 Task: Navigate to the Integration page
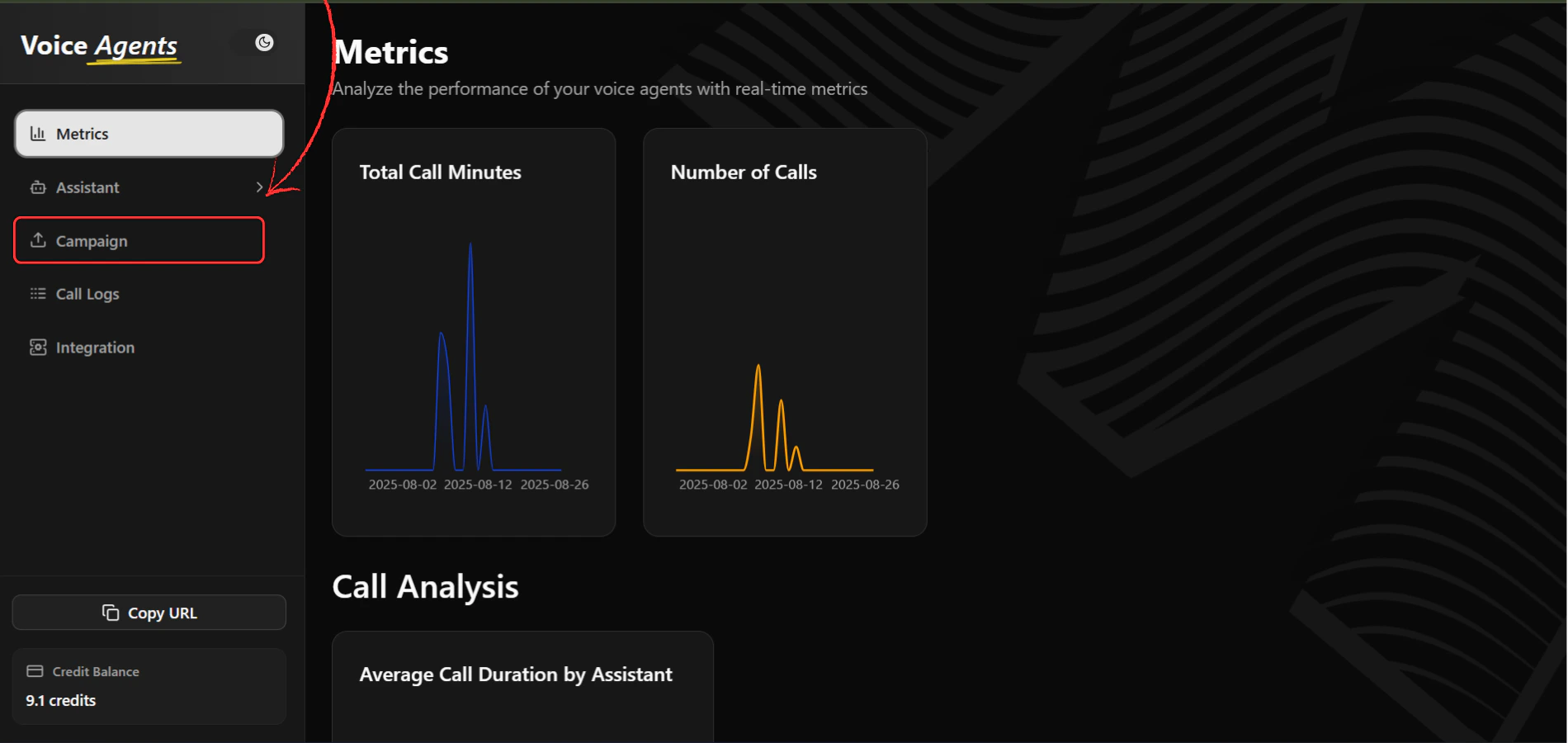[x=95, y=347]
